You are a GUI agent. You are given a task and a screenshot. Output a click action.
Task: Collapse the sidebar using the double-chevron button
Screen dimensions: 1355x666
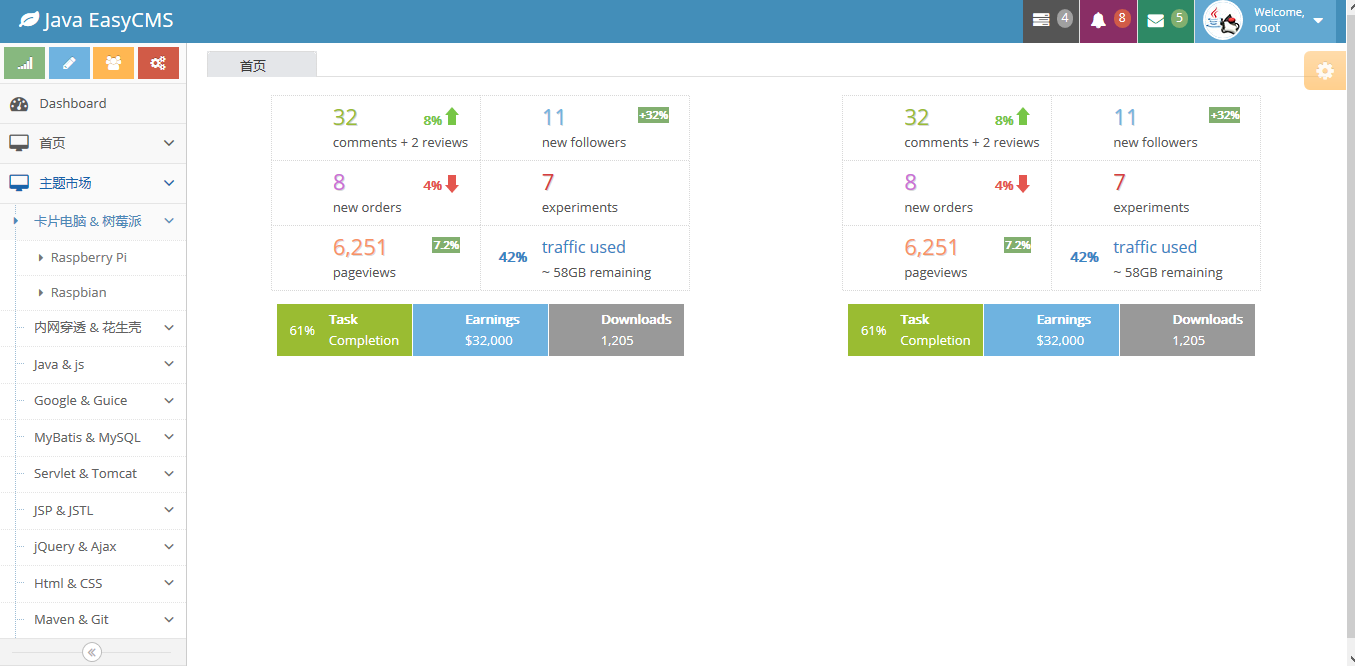[92, 652]
